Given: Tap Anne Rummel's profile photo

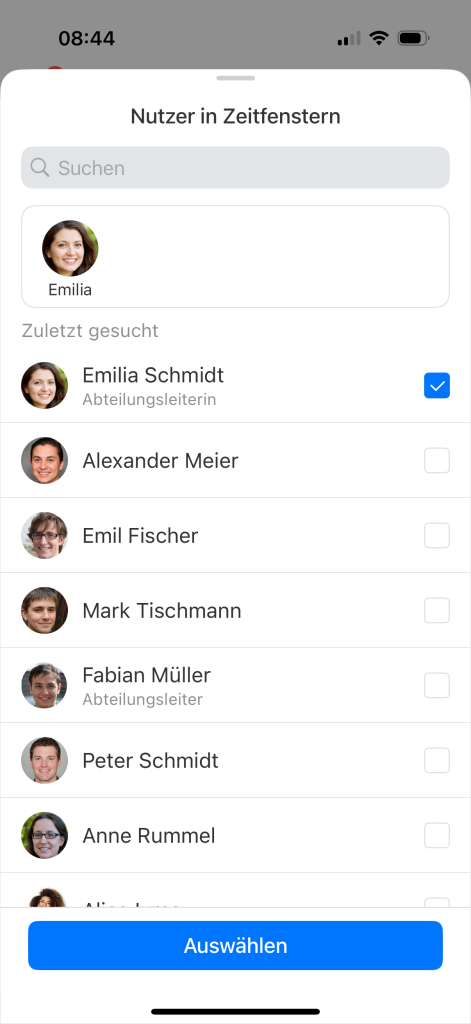Looking at the screenshot, I should click(44, 835).
